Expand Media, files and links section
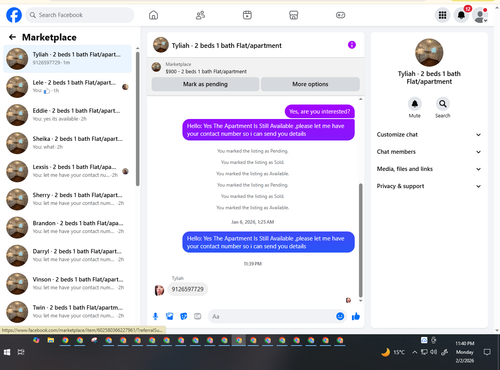 pyautogui.click(x=429, y=169)
